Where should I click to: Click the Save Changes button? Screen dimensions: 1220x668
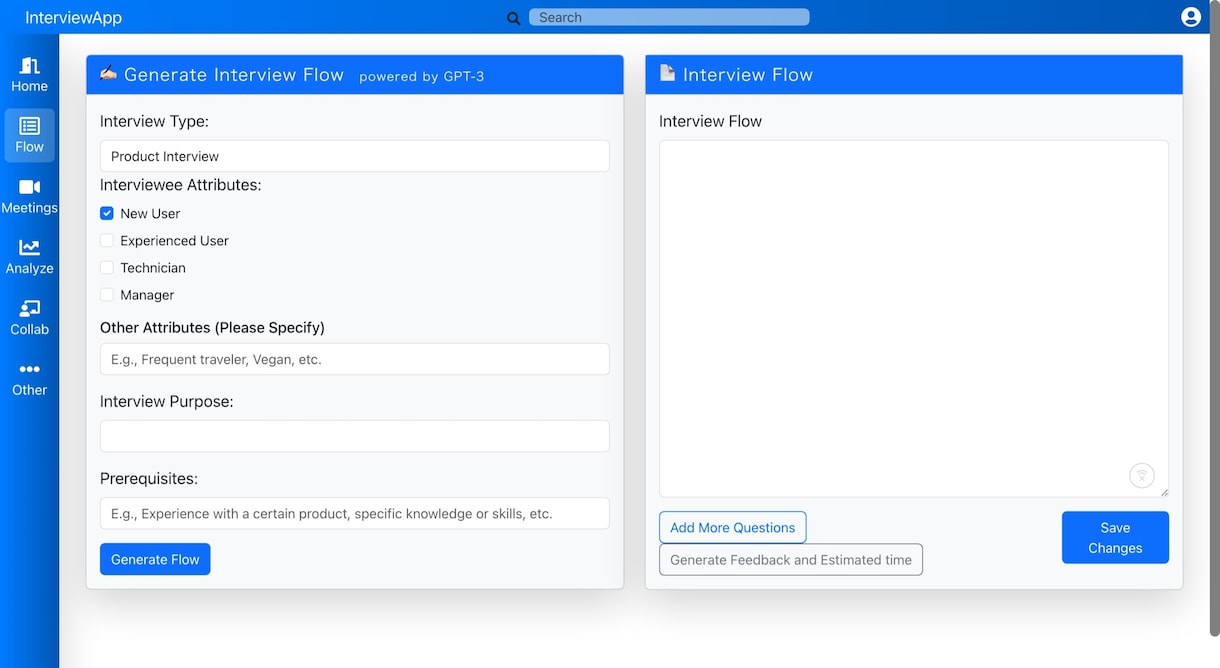pyautogui.click(x=1115, y=537)
